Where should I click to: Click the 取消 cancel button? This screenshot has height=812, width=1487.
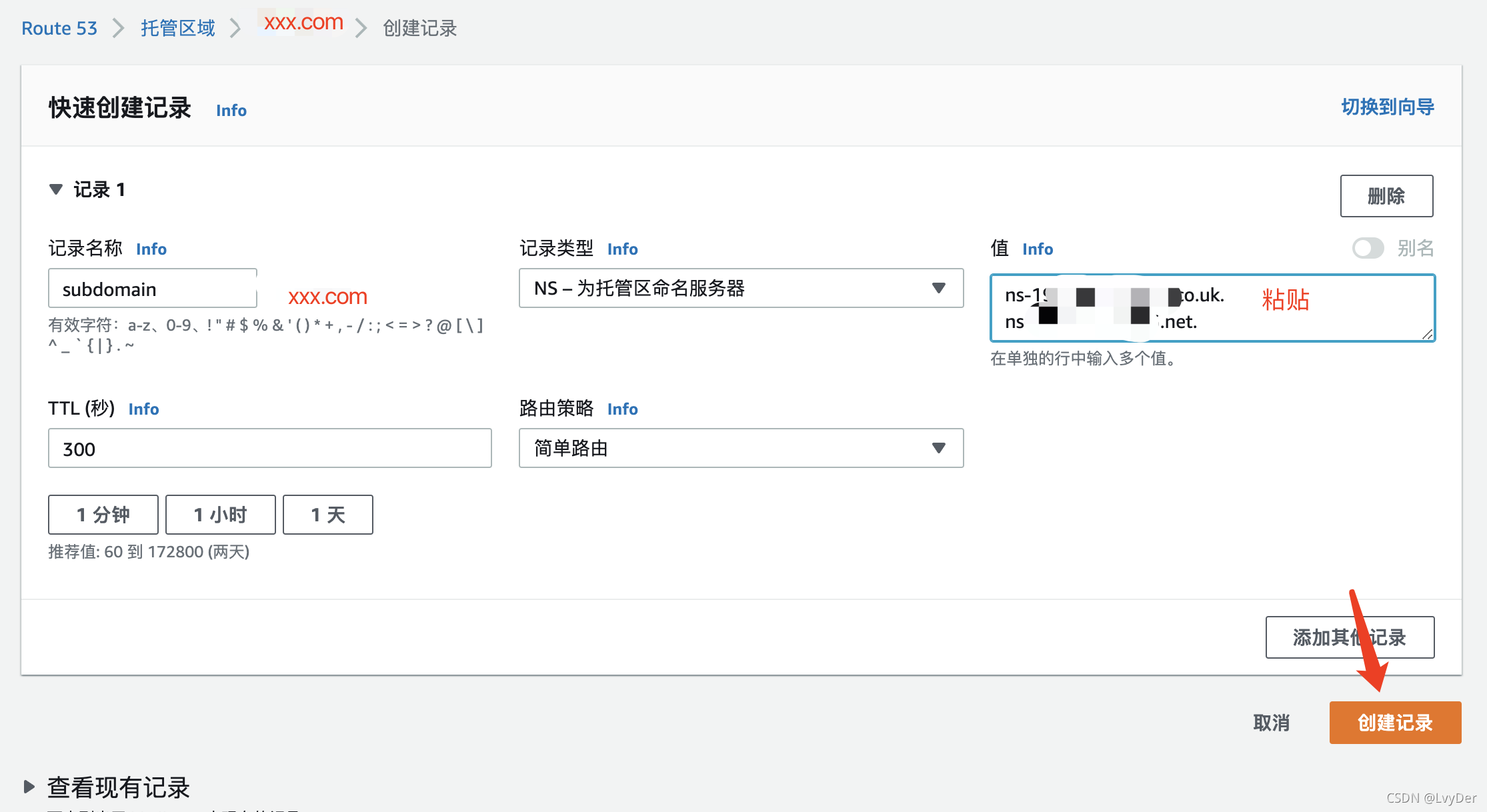(x=1271, y=723)
